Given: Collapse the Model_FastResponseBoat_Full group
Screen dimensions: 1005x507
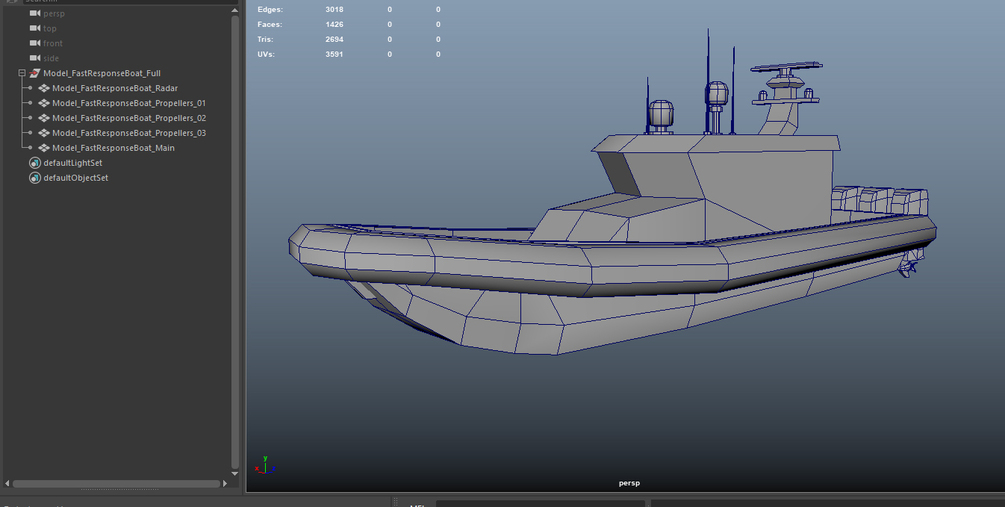Looking at the screenshot, I should point(22,73).
